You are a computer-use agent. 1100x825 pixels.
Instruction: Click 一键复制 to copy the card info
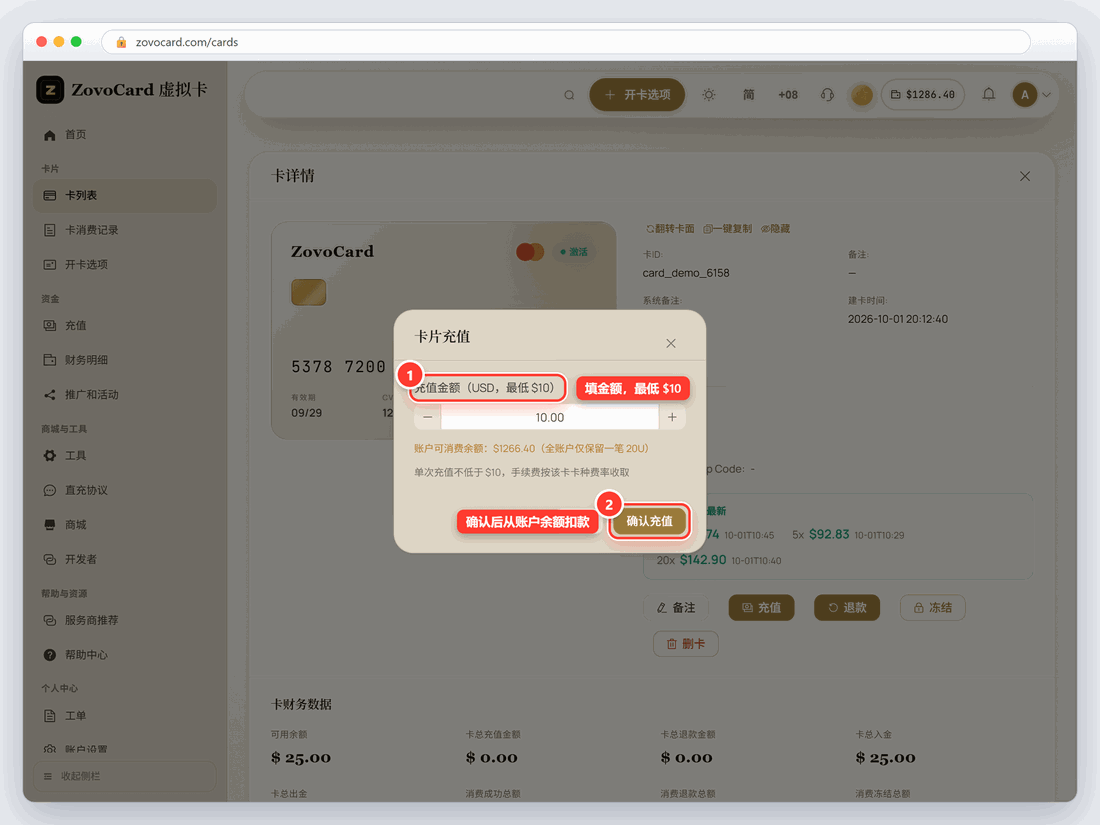727,229
